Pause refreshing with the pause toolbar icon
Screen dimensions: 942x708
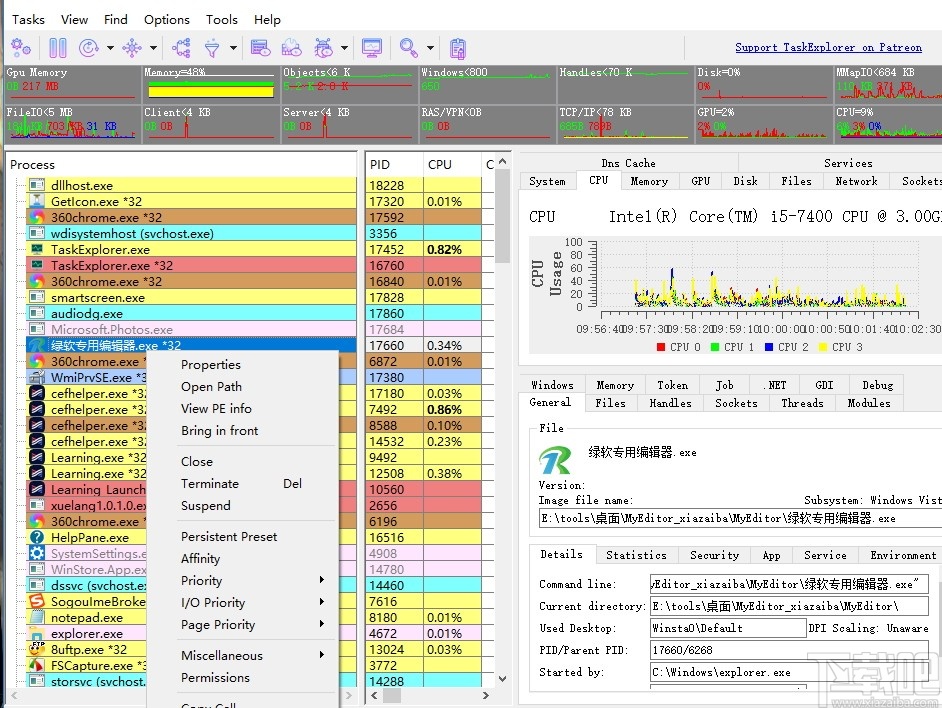click(x=57, y=47)
